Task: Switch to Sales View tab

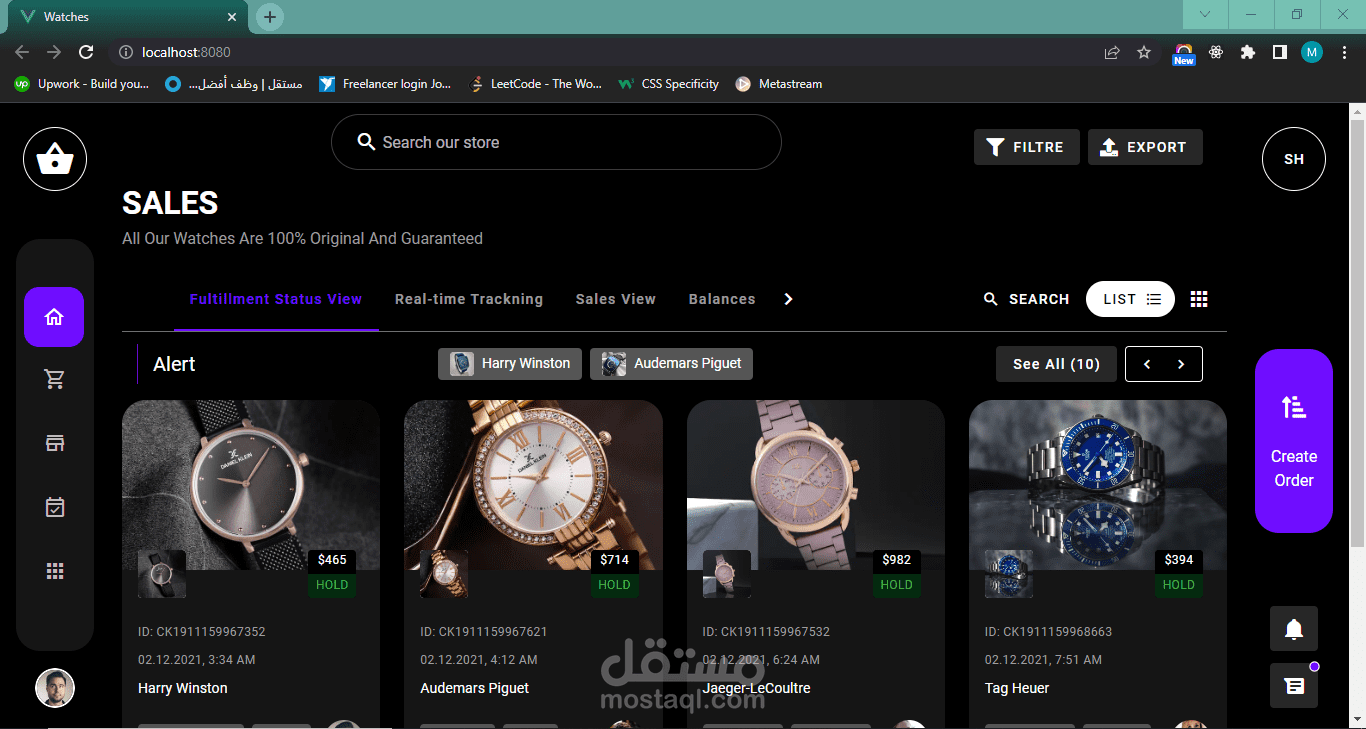Action: point(616,299)
